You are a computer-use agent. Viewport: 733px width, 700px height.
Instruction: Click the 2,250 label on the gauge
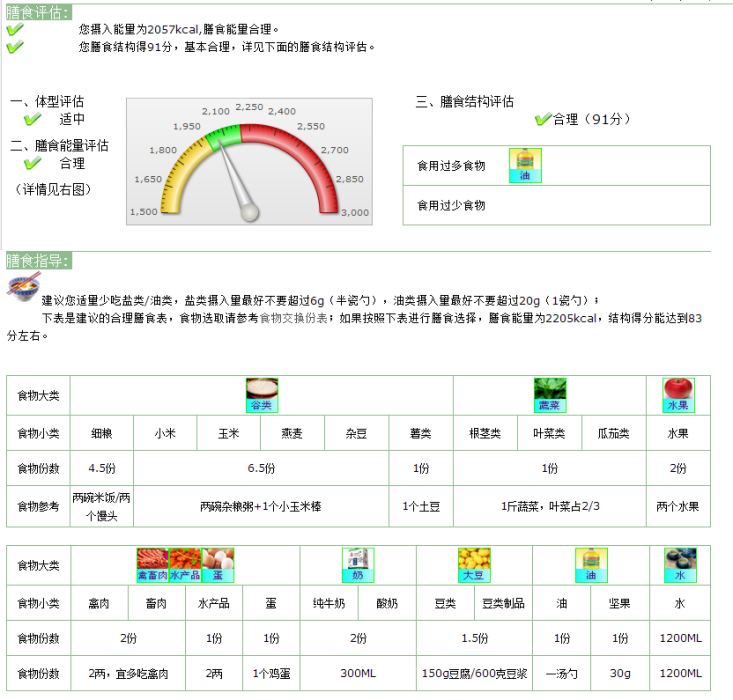[x=250, y=107]
